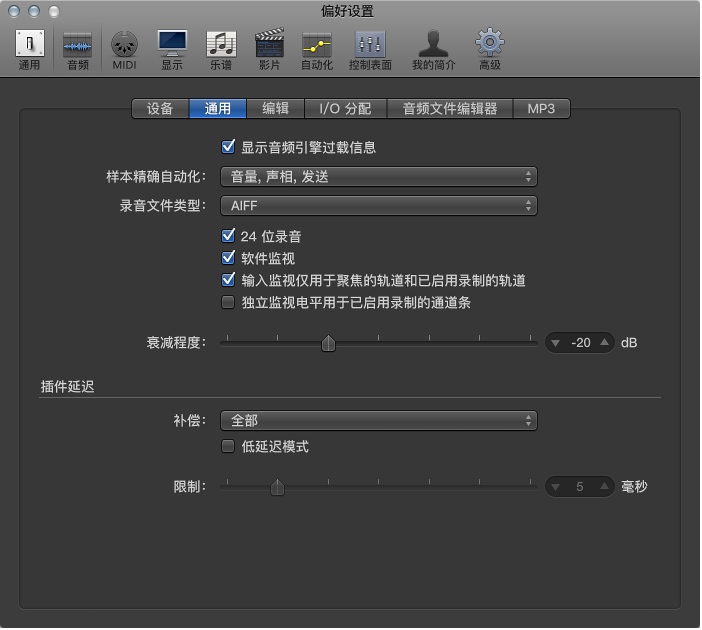Open the 控制表面 mixer preferences icon
The image size is (702, 630).
[x=370, y=50]
